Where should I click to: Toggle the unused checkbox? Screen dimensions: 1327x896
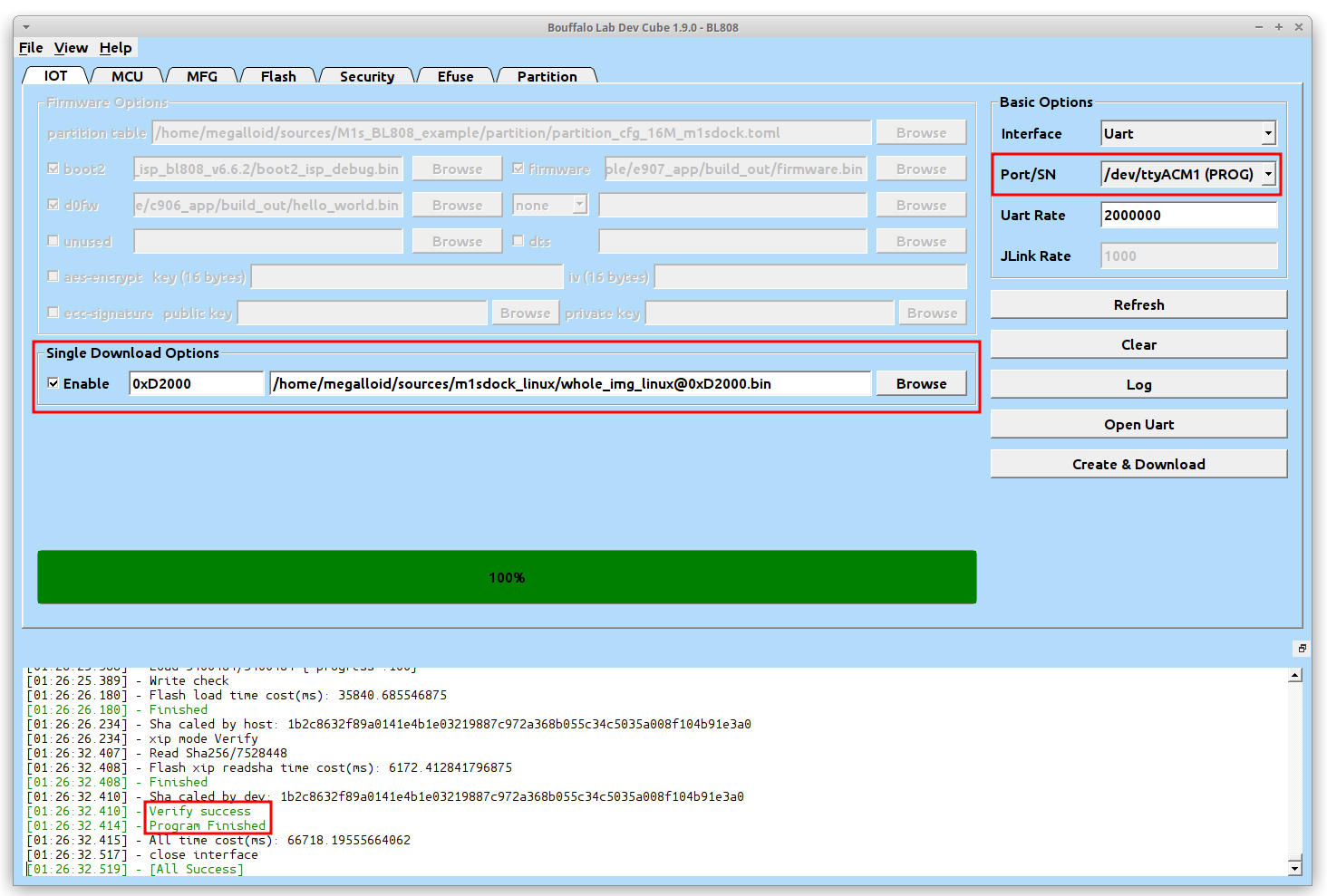pos(53,241)
